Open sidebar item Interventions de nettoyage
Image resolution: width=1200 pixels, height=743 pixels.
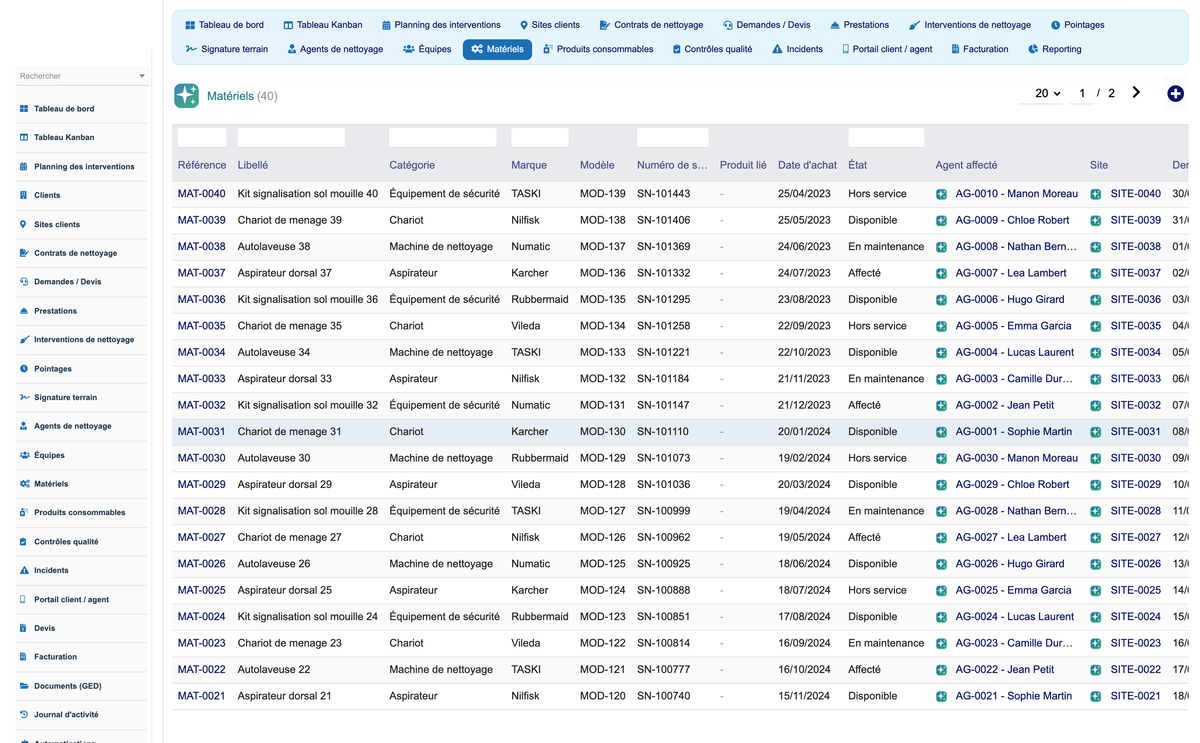coord(84,340)
